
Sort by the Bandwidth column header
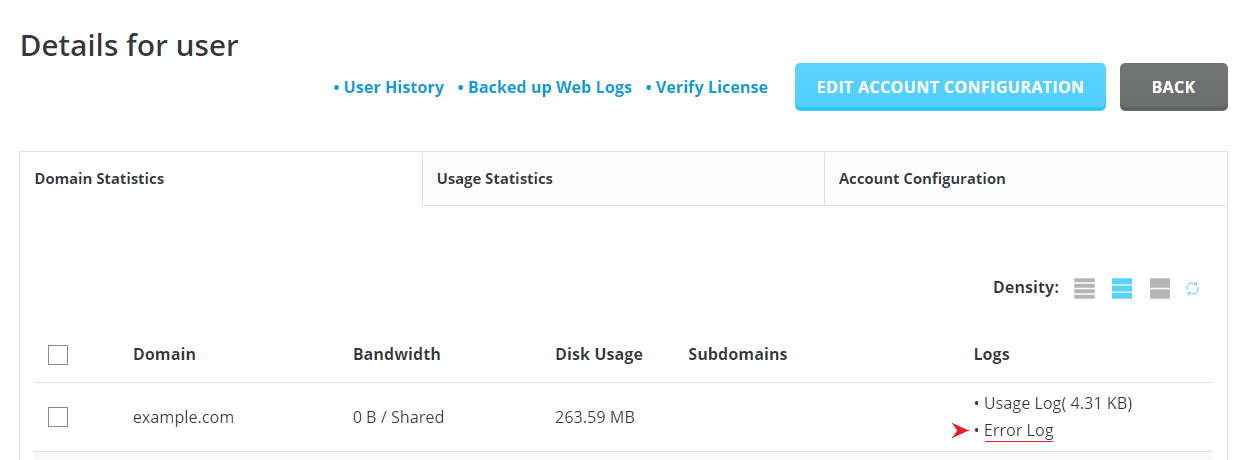click(396, 354)
